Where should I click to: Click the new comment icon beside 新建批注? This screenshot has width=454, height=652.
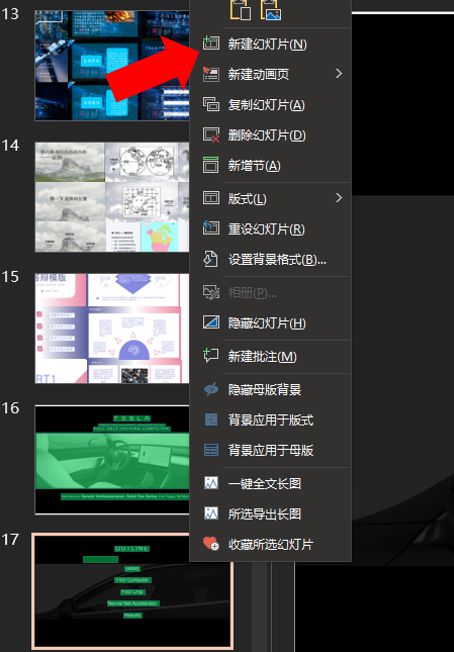(211, 356)
